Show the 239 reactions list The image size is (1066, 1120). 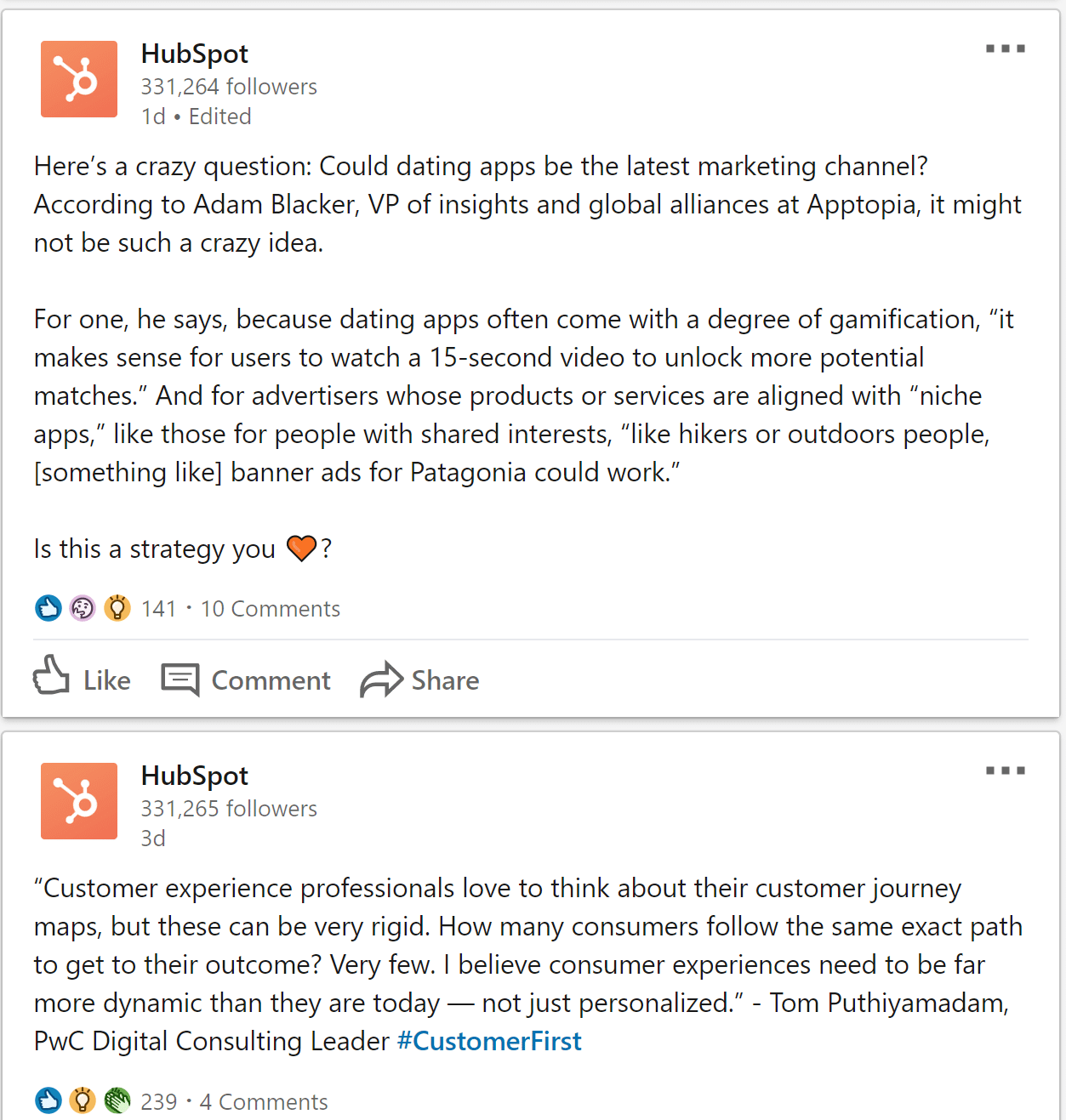[159, 1102]
